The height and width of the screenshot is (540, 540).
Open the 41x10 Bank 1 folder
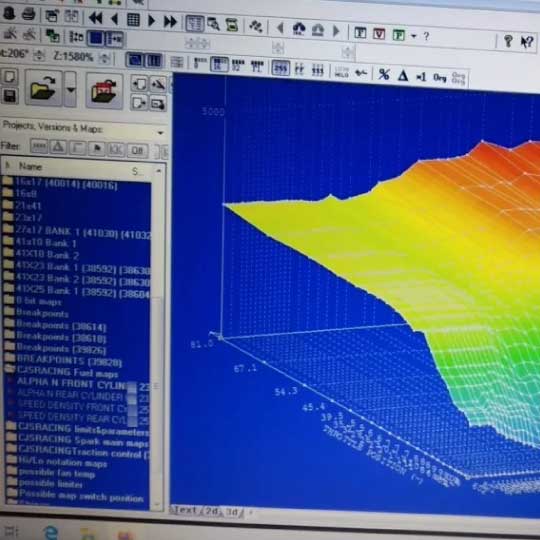point(40,242)
